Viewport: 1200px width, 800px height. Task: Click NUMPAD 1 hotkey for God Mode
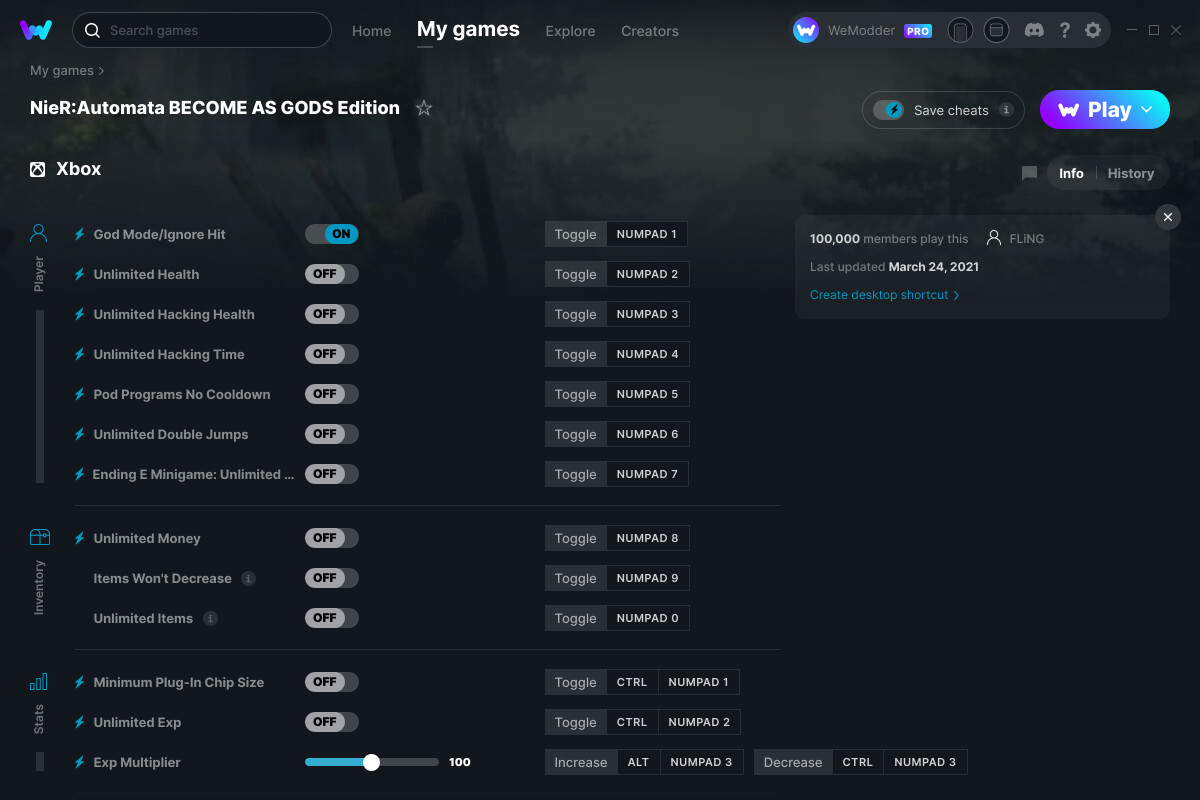pos(647,234)
